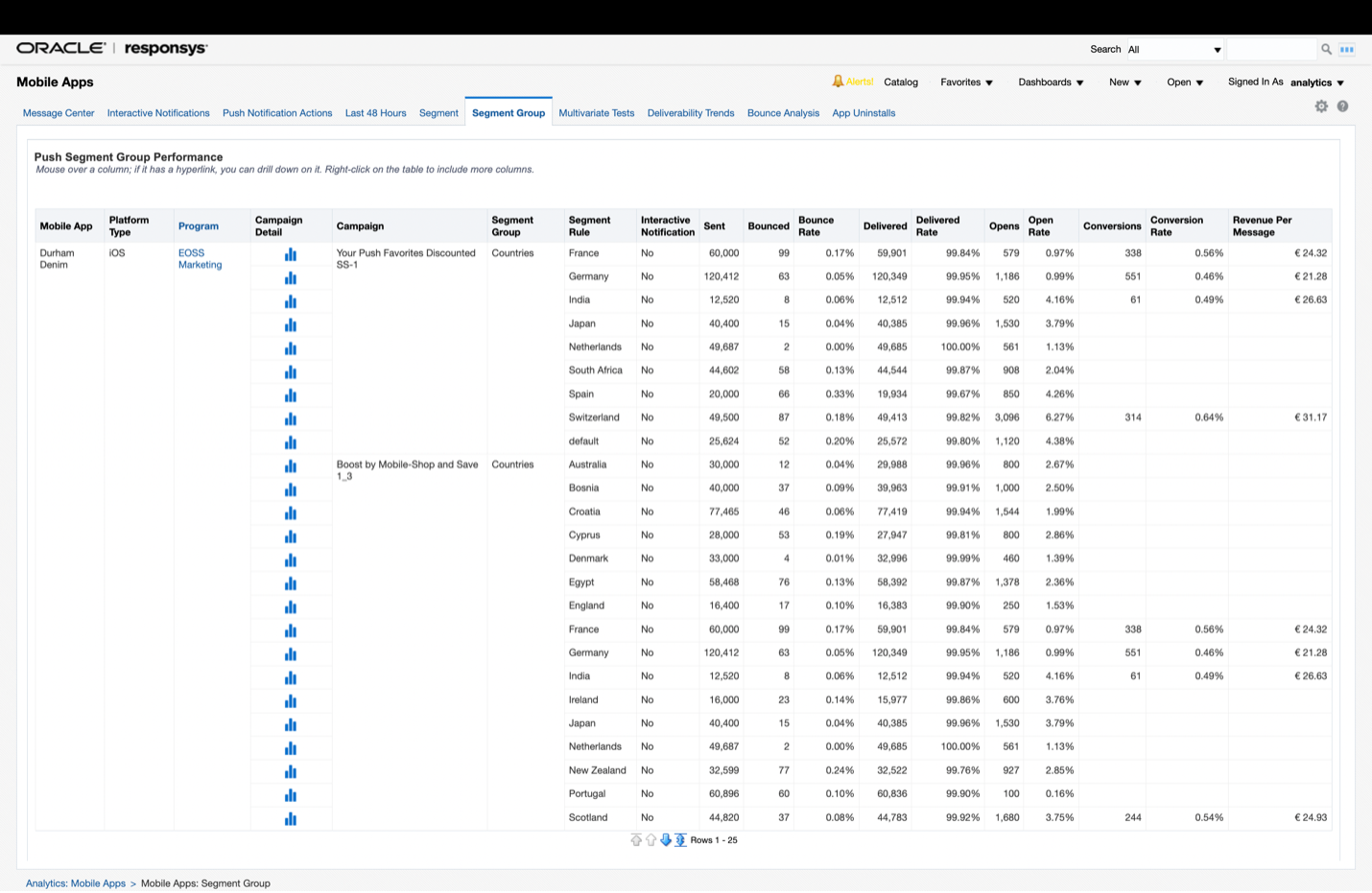The image size is (1372, 893).
Task: Open the advanced search icon beside magnifier
Action: [1347, 49]
